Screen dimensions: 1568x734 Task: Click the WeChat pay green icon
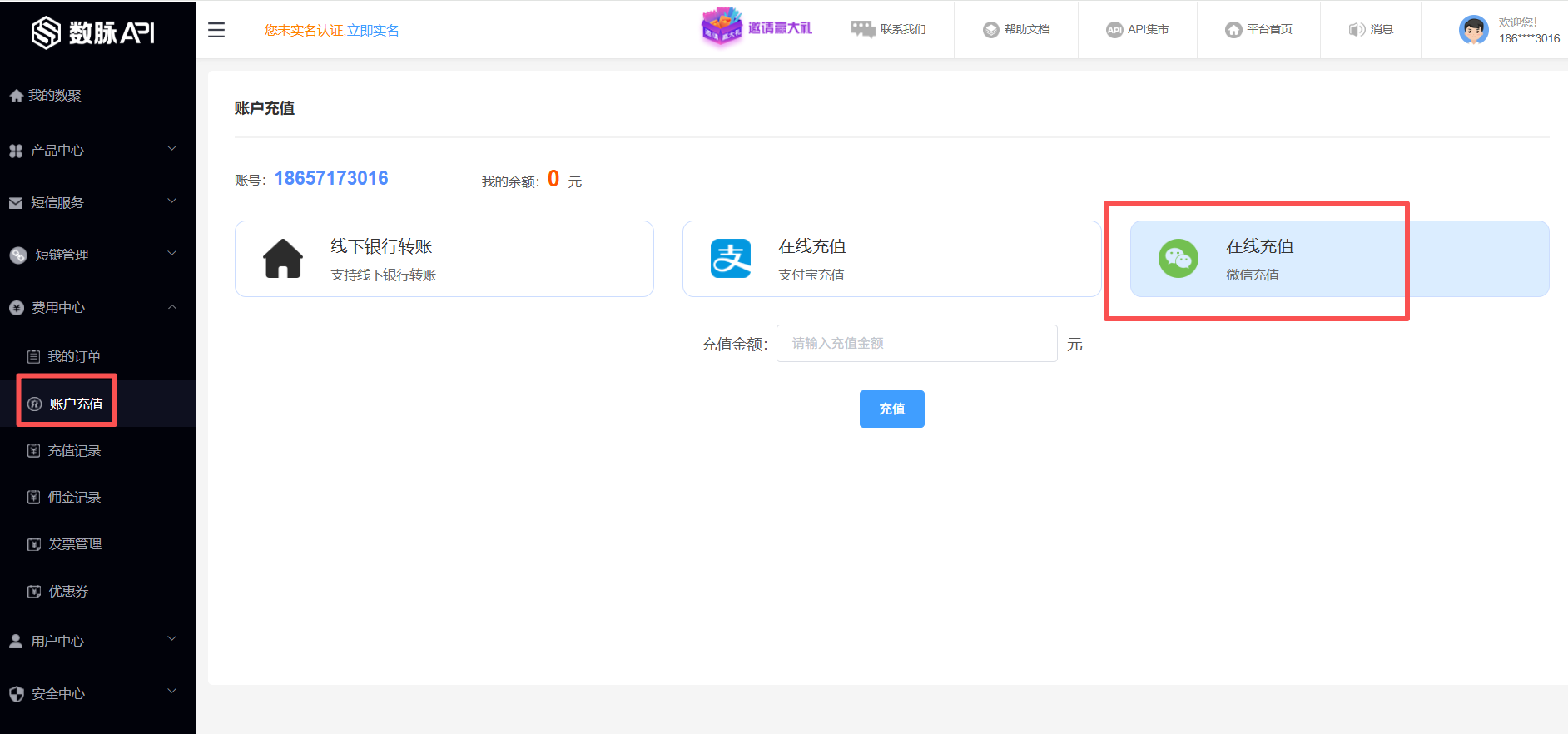[x=1178, y=259]
